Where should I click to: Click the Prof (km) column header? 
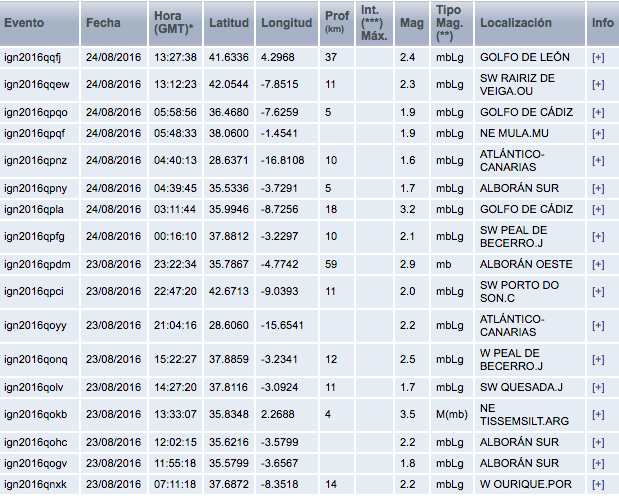coord(337,22)
